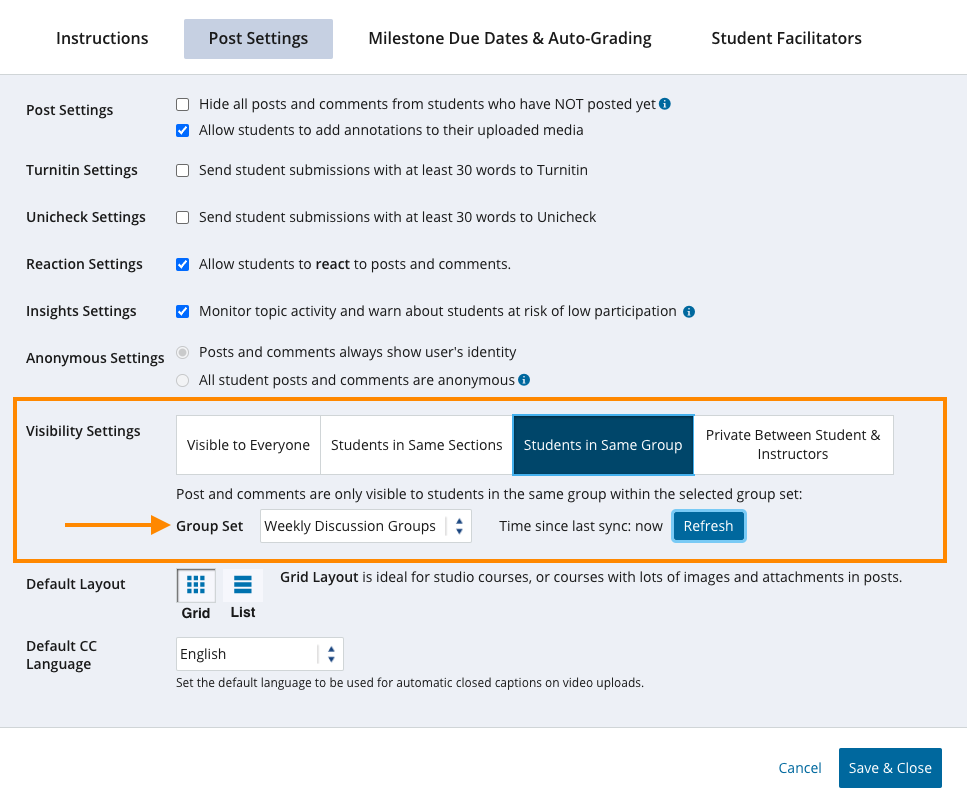Select All student posts are anonymous radio
The height and width of the screenshot is (809, 967).
tap(182, 380)
